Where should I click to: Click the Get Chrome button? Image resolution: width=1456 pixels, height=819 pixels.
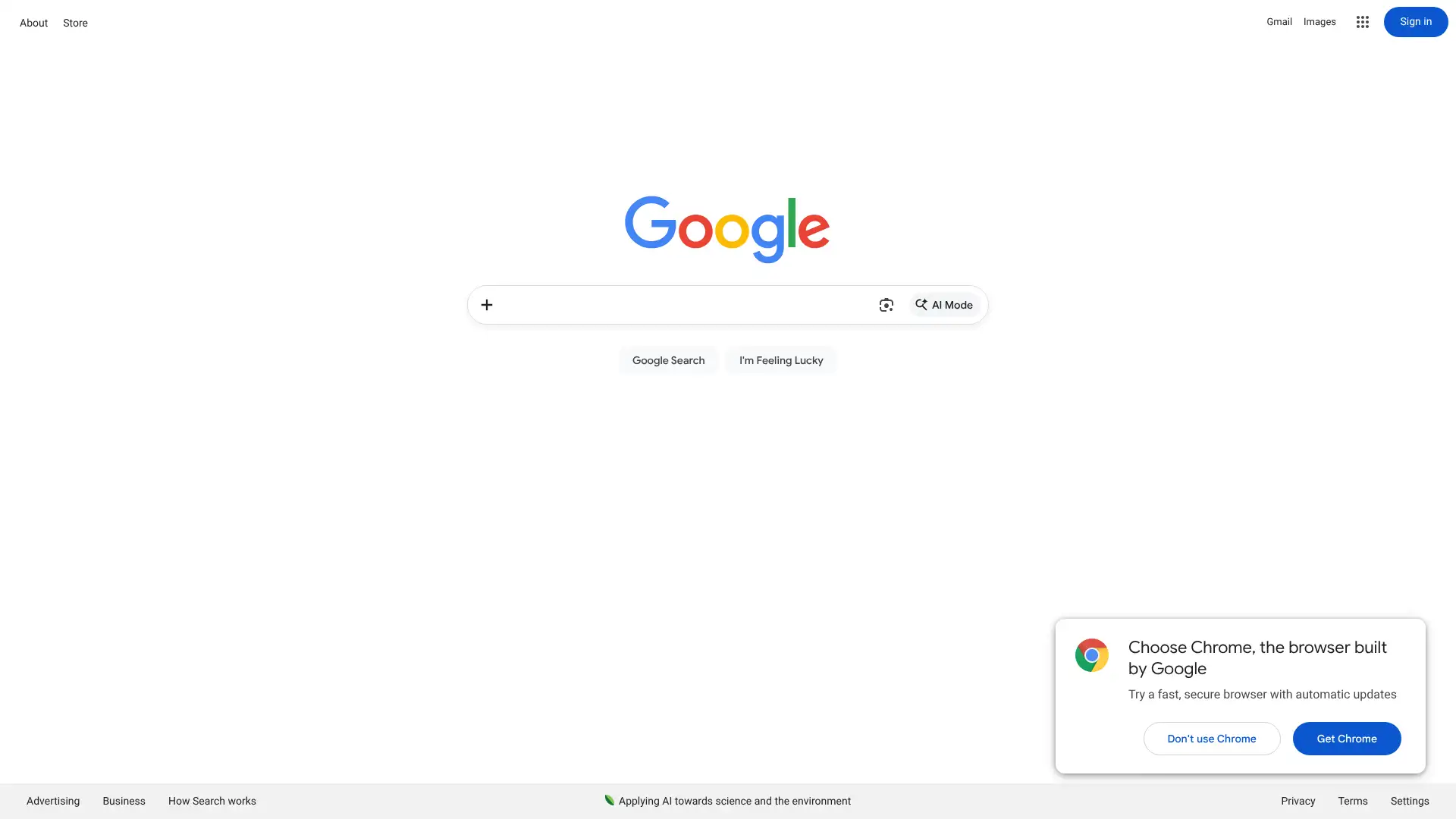[x=1347, y=739]
